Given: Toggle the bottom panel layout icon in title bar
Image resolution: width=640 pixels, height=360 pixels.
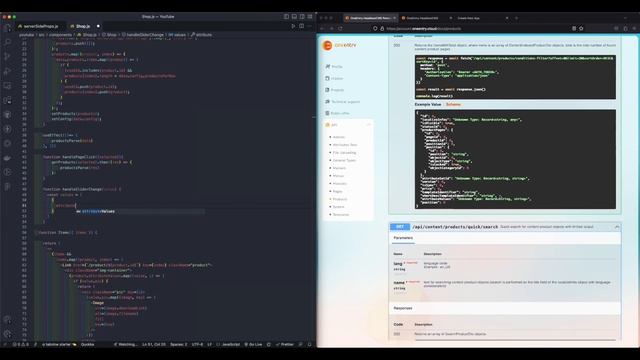Looking at the screenshot, I should coord(294,17).
